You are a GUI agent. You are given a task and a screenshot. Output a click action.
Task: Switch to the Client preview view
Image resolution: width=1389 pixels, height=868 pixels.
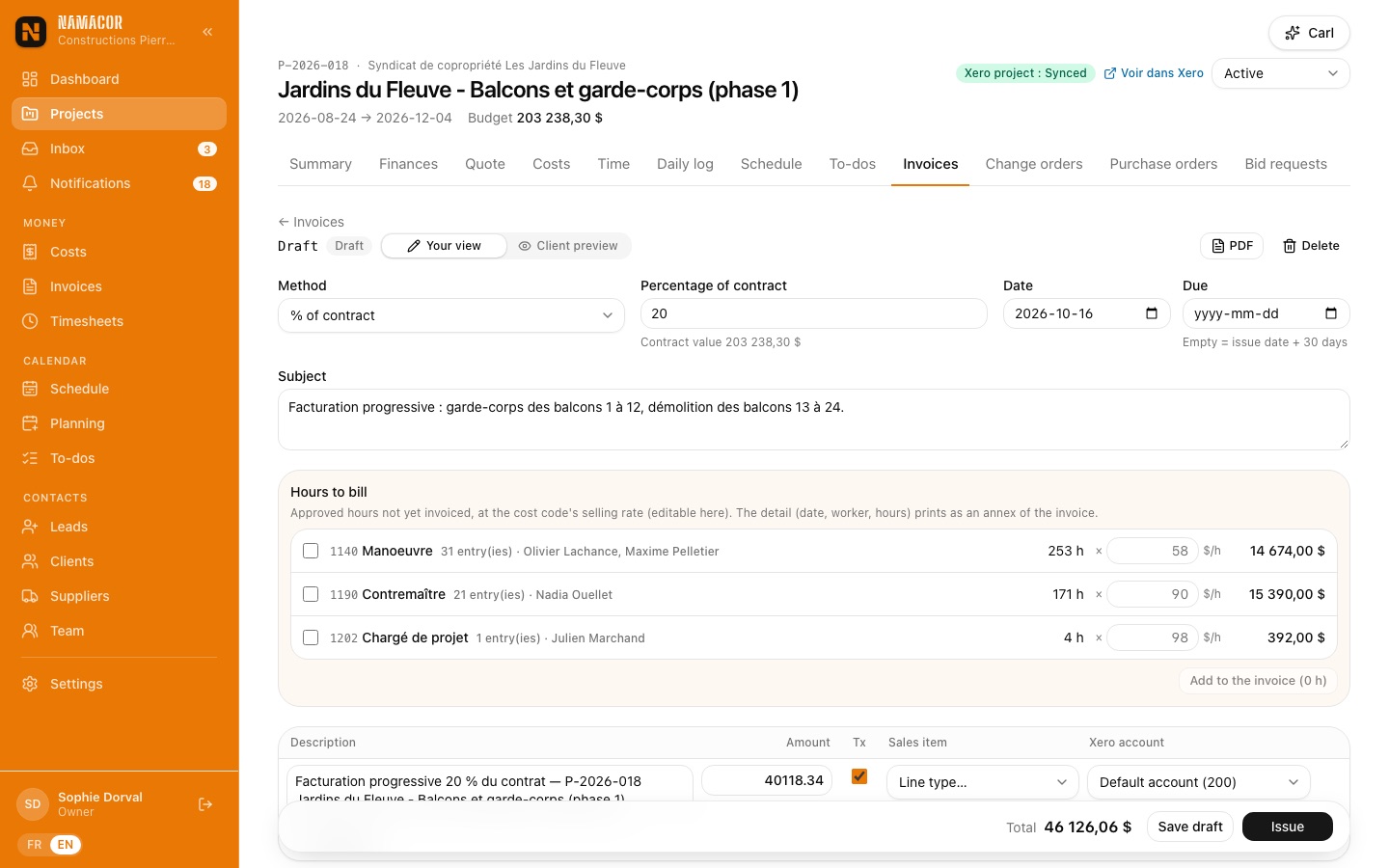pos(568,246)
